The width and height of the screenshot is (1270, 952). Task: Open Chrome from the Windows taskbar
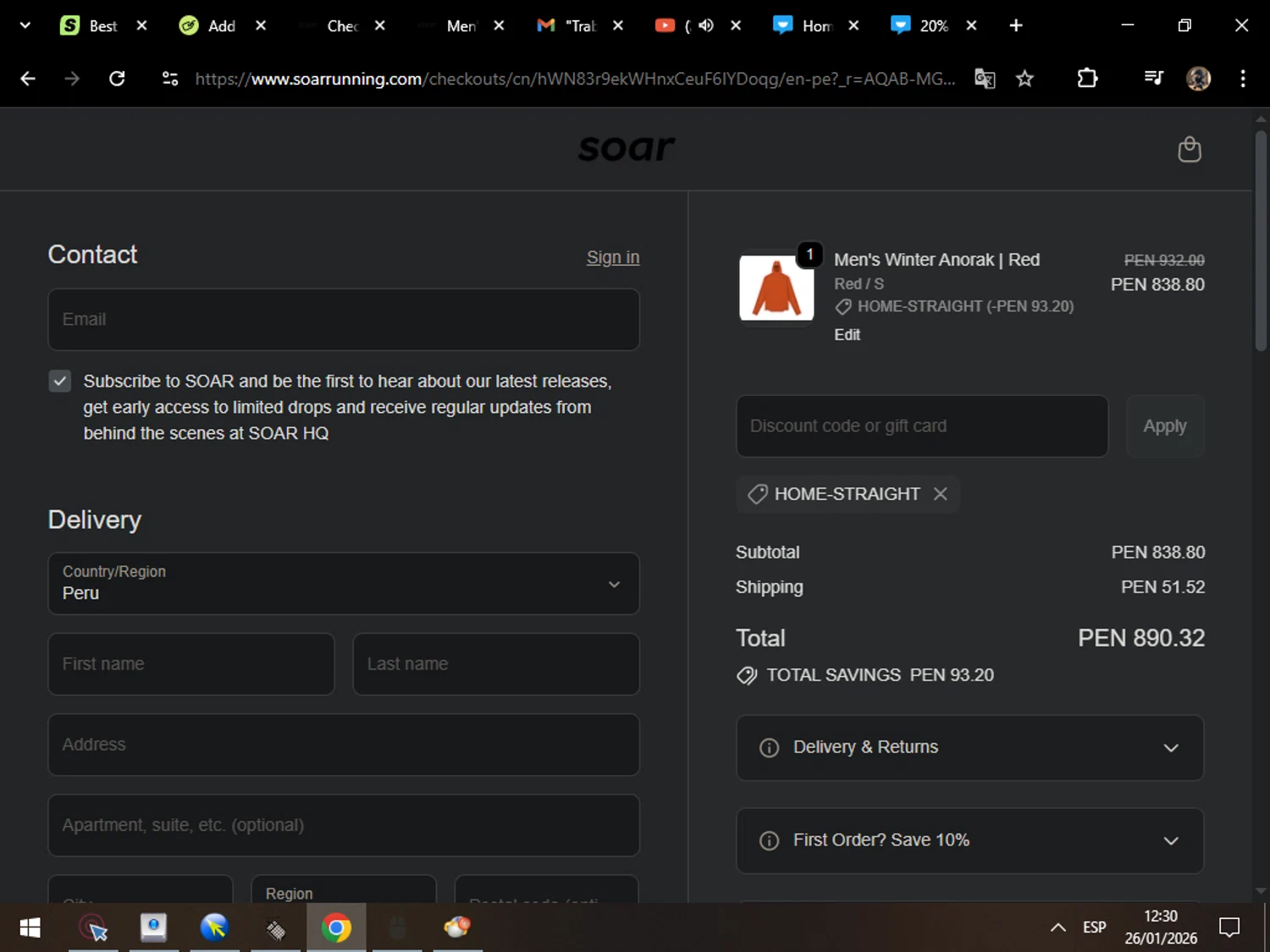[336, 928]
